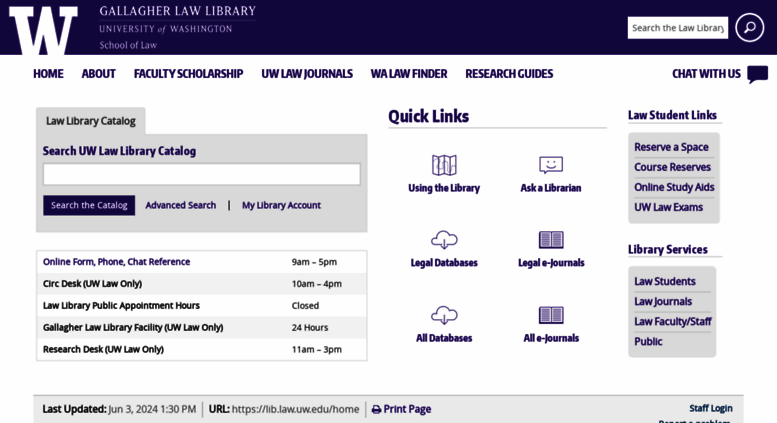Open RESEARCH GUIDES in navigation
Screen dimensions: 777x423
509,74
